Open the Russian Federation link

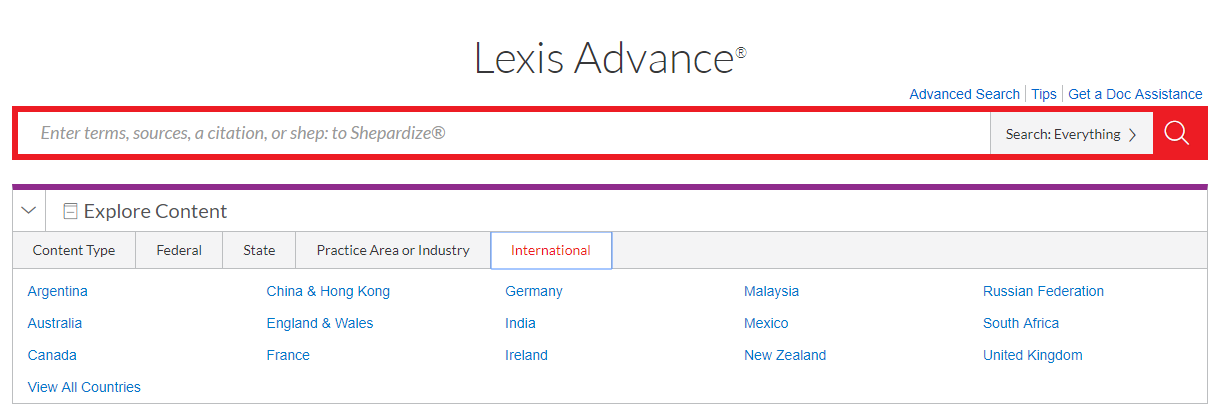tap(1044, 291)
